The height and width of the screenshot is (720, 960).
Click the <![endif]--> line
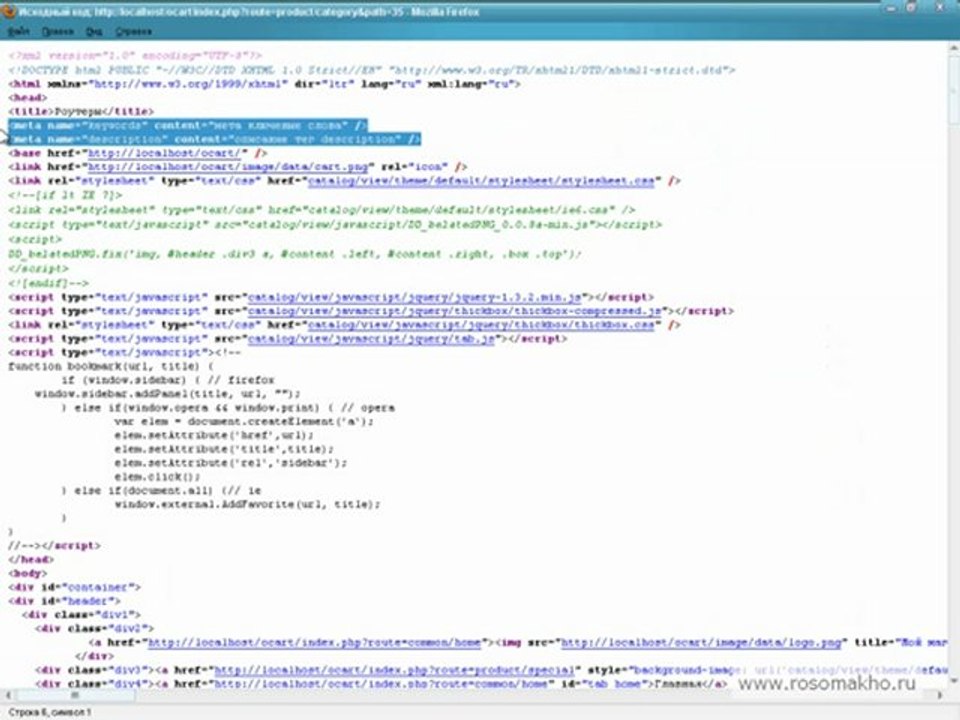(x=48, y=283)
